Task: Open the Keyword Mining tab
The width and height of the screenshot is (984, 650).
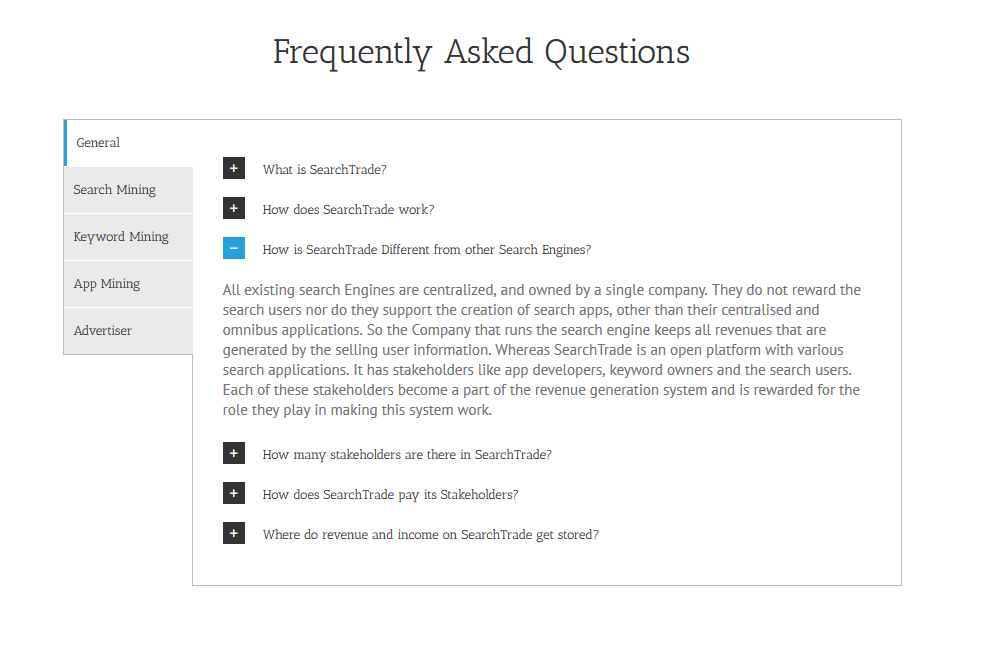Action: (x=121, y=237)
